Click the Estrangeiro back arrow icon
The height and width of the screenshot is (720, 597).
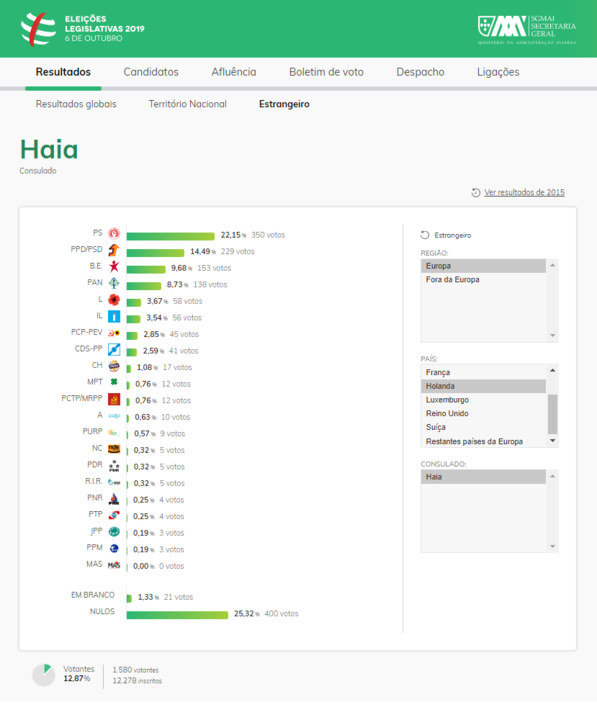[425, 235]
